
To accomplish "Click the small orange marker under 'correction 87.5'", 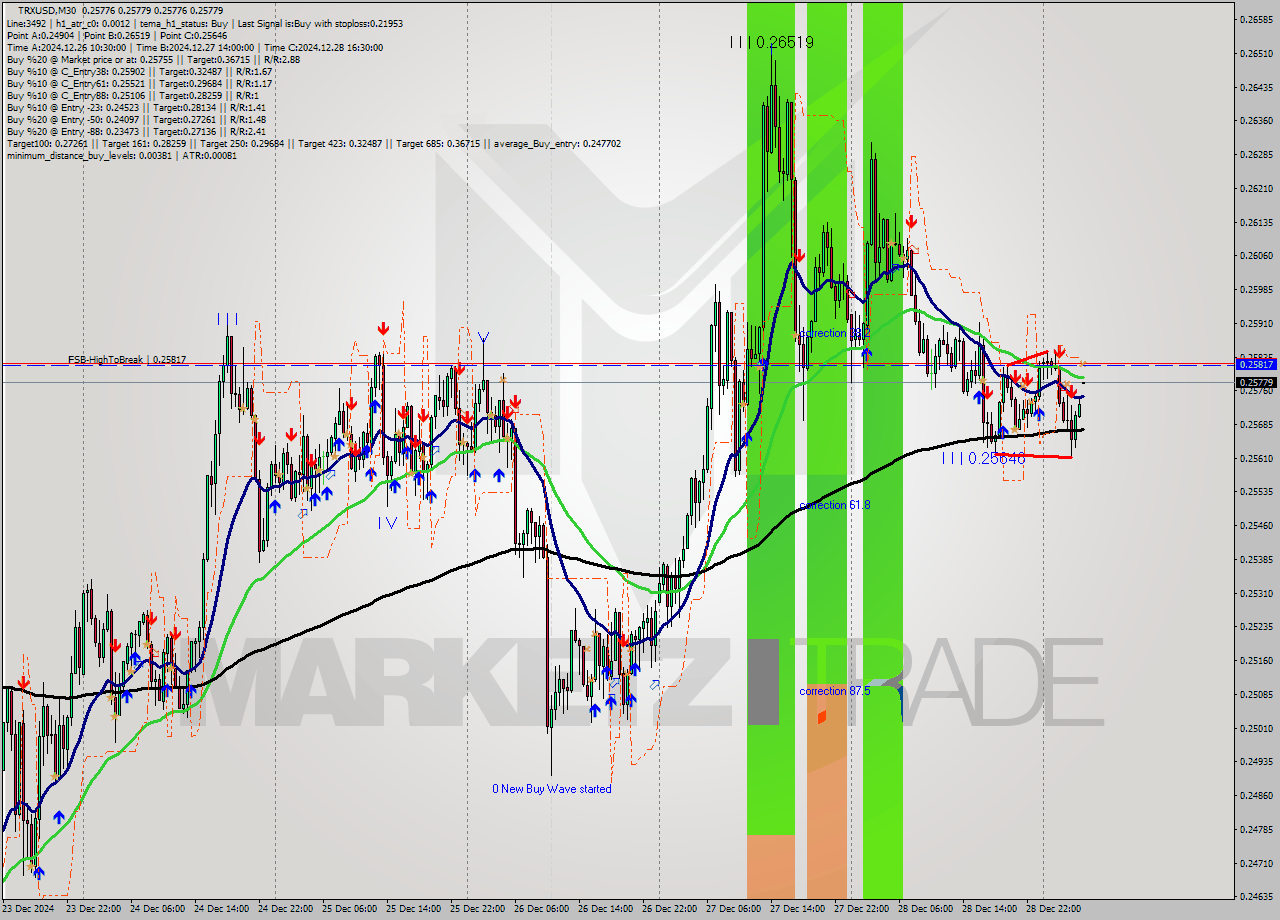I will pos(821,717).
